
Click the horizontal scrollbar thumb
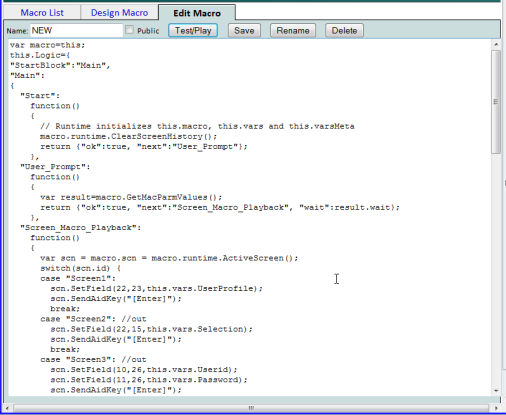click(251, 408)
